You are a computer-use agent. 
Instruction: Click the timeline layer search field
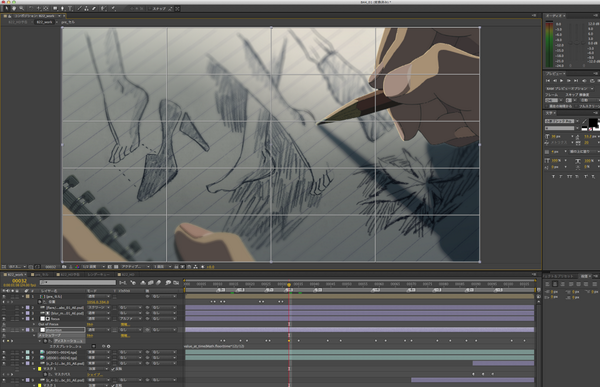pos(78,282)
